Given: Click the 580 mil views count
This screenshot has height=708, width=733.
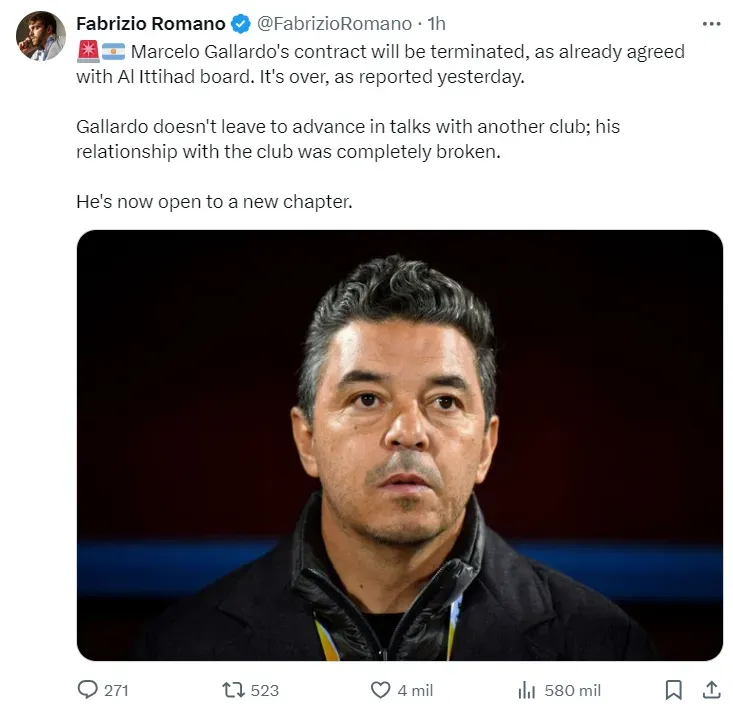Looking at the screenshot, I should click(572, 690).
